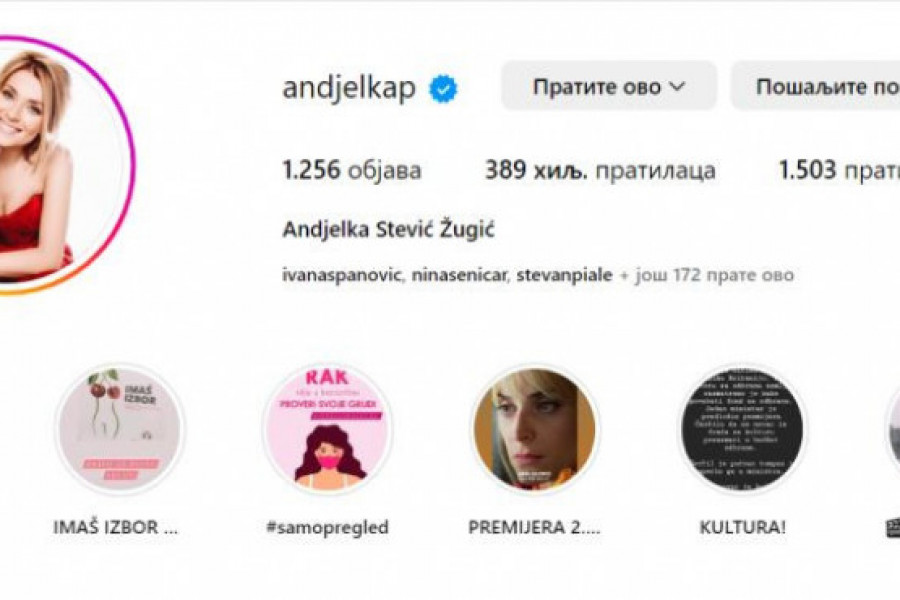Click the 1.256 објава posts count
The height and width of the screenshot is (600, 900).
[x=352, y=170]
